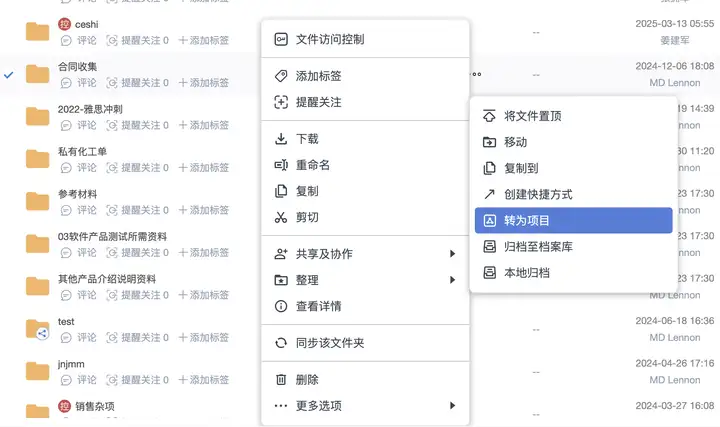Click the 删除 trash can icon

281,380
